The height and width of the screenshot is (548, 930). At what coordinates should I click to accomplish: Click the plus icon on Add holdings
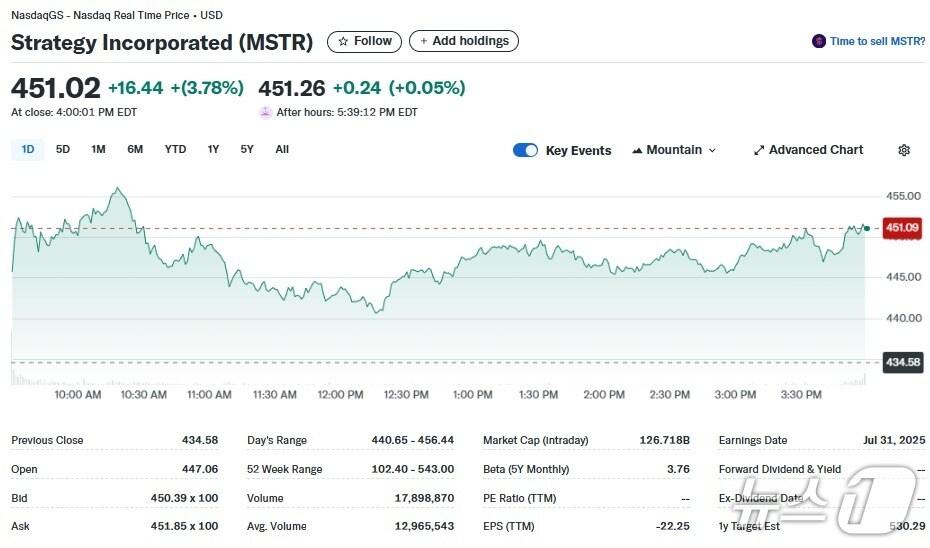pos(424,42)
